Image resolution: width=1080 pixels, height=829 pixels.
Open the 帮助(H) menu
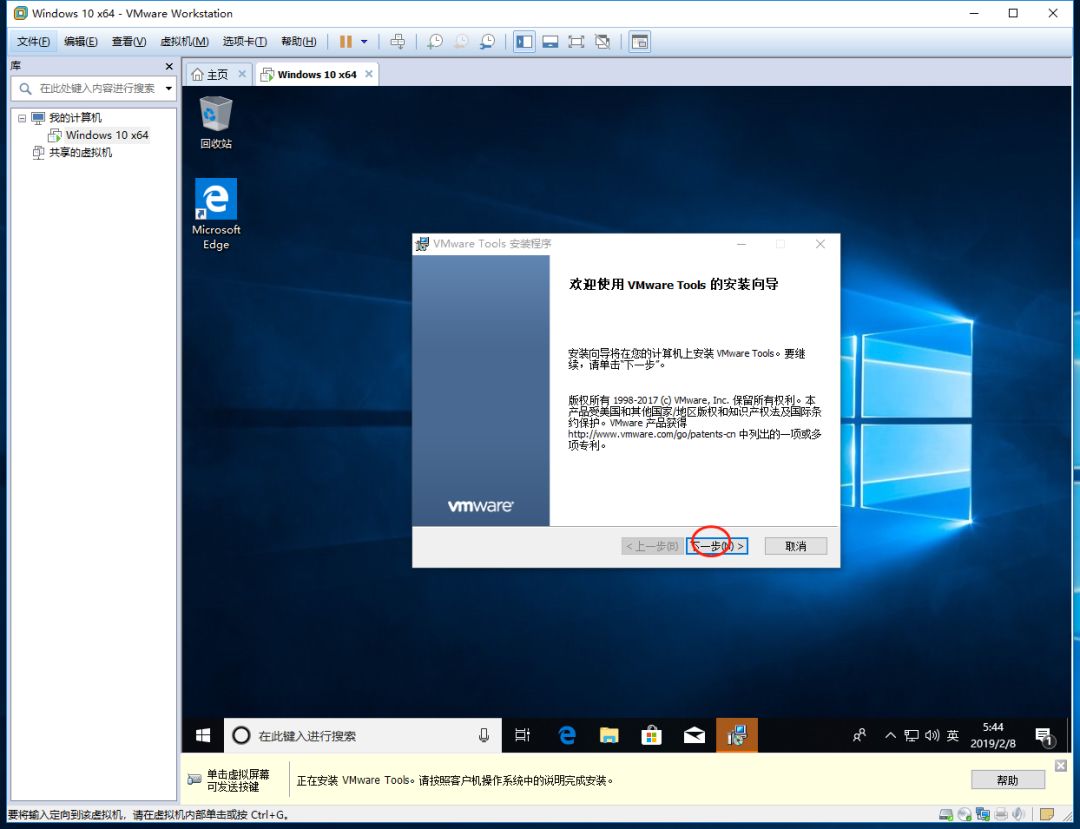coord(298,42)
